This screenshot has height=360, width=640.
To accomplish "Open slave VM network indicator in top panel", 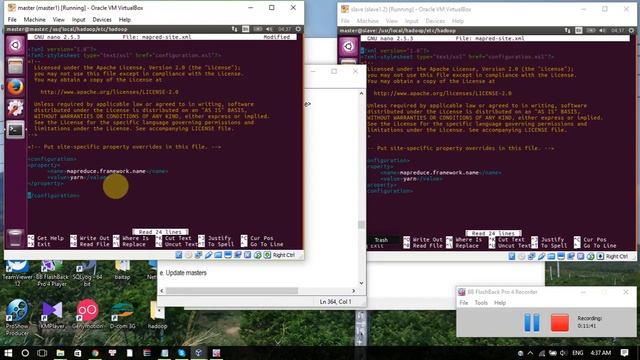I will coord(567,31).
